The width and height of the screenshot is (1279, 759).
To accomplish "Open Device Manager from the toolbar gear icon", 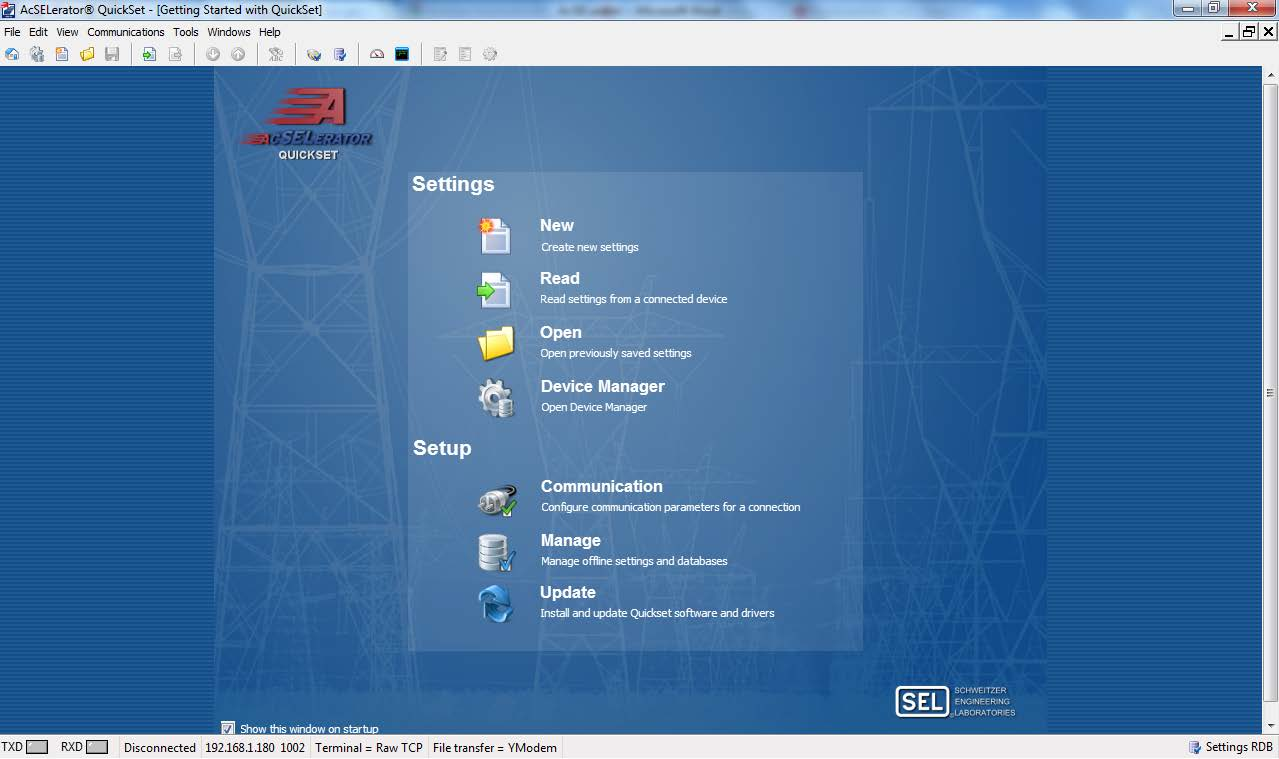I will (x=37, y=54).
